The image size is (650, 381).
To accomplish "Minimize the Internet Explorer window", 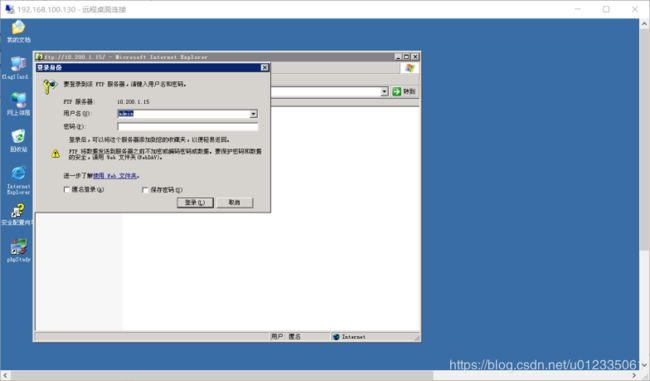I will coord(398,57).
